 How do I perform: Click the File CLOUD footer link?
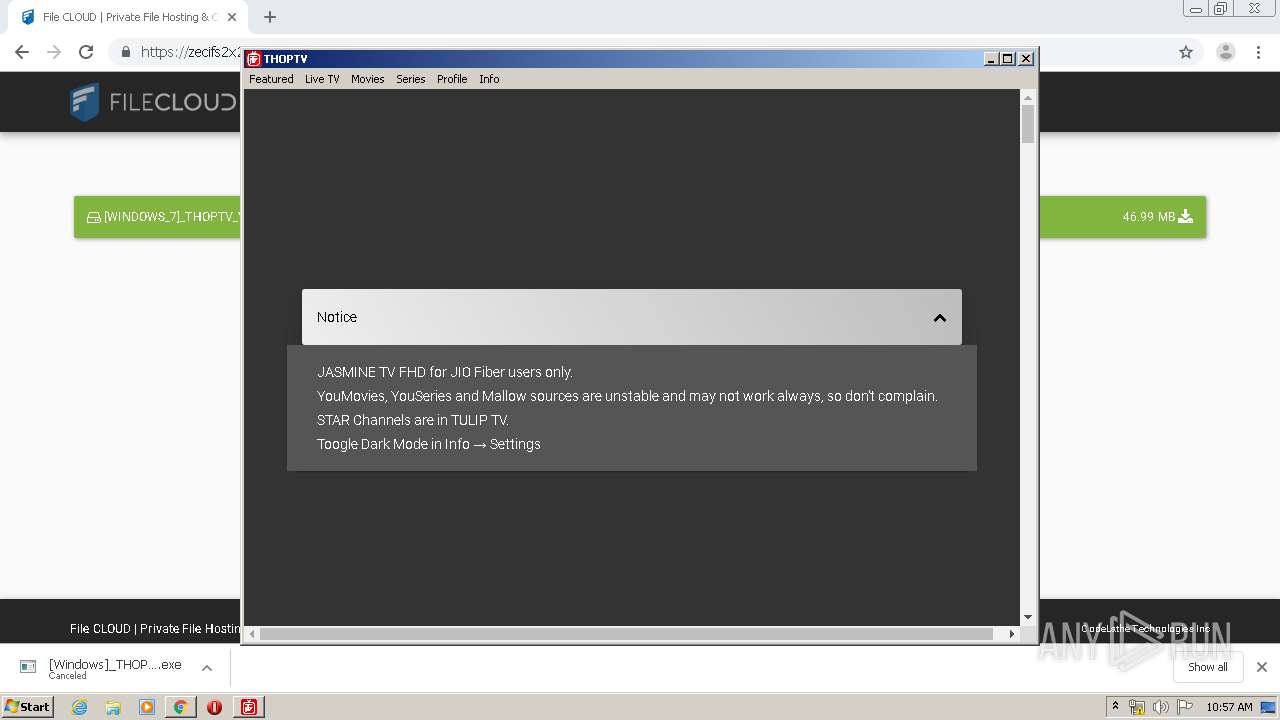pos(155,629)
